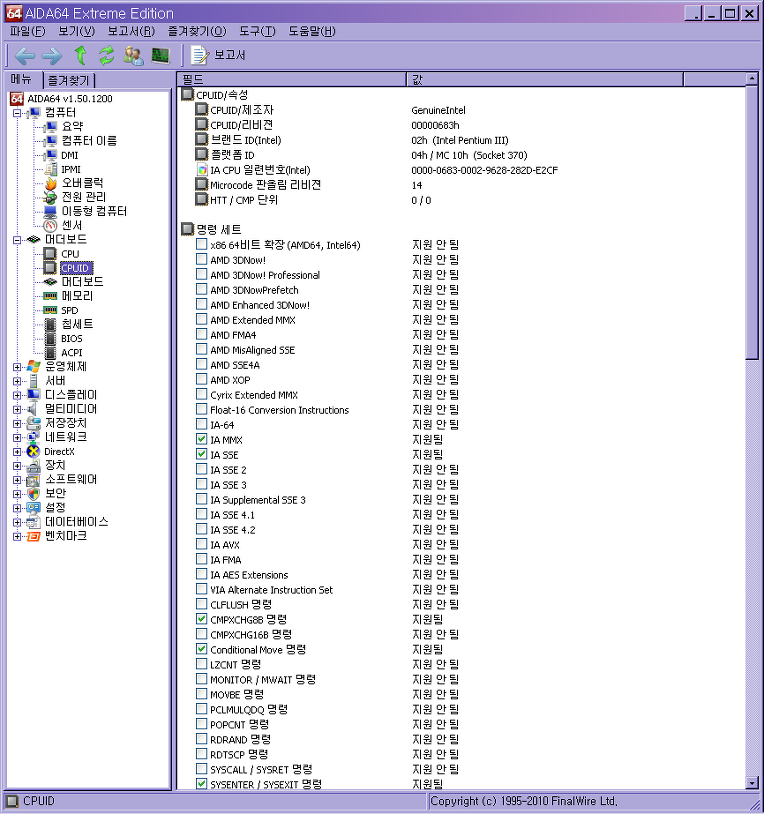
Task: Open the IPMI tree item
Action: [x=71, y=169]
